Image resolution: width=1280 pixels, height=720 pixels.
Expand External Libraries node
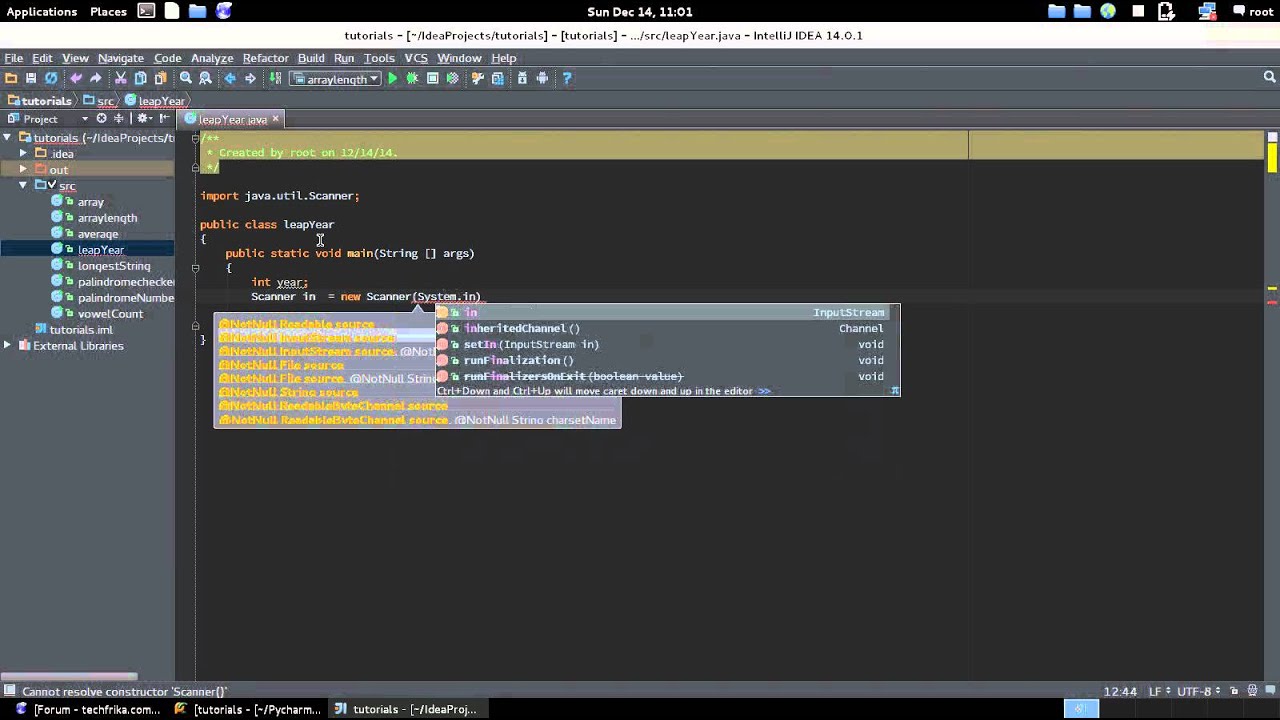point(8,346)
